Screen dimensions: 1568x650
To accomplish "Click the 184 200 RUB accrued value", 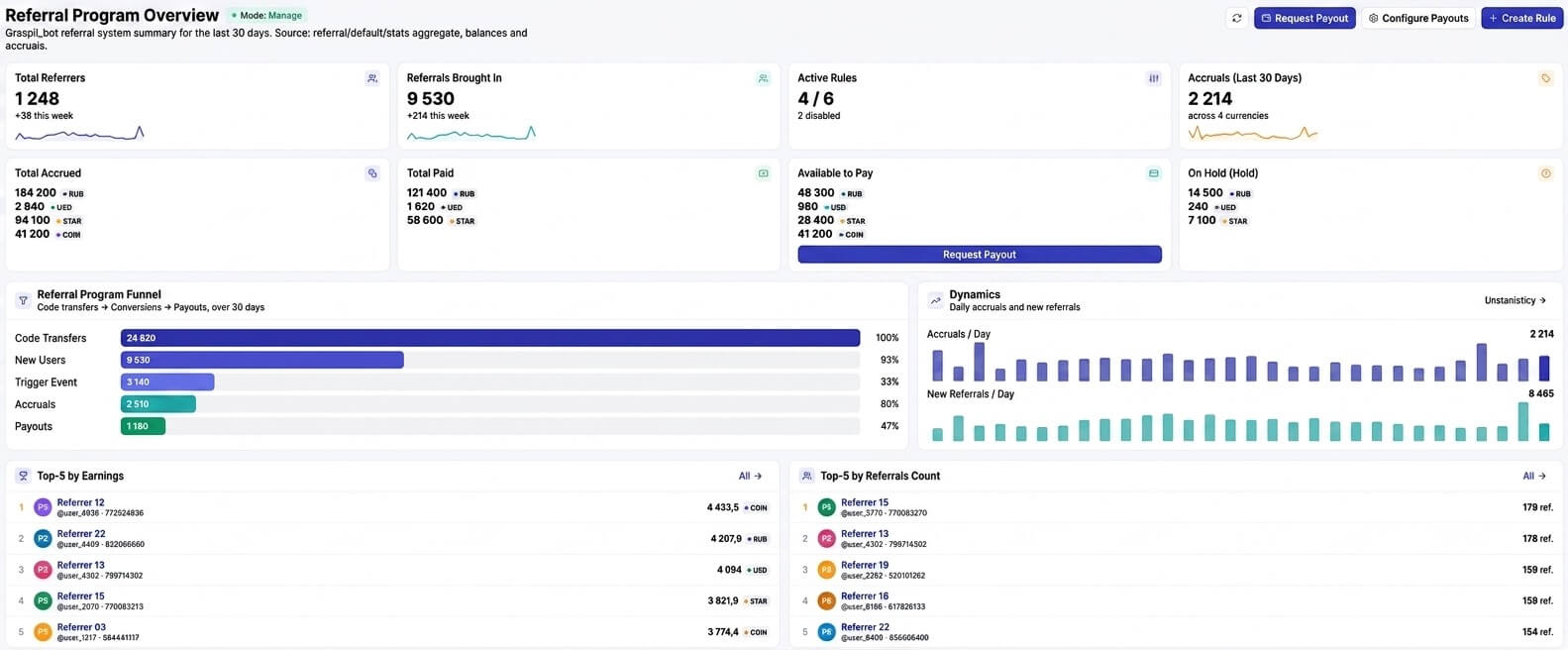I will pyautogui.click(x=50, y=193).
